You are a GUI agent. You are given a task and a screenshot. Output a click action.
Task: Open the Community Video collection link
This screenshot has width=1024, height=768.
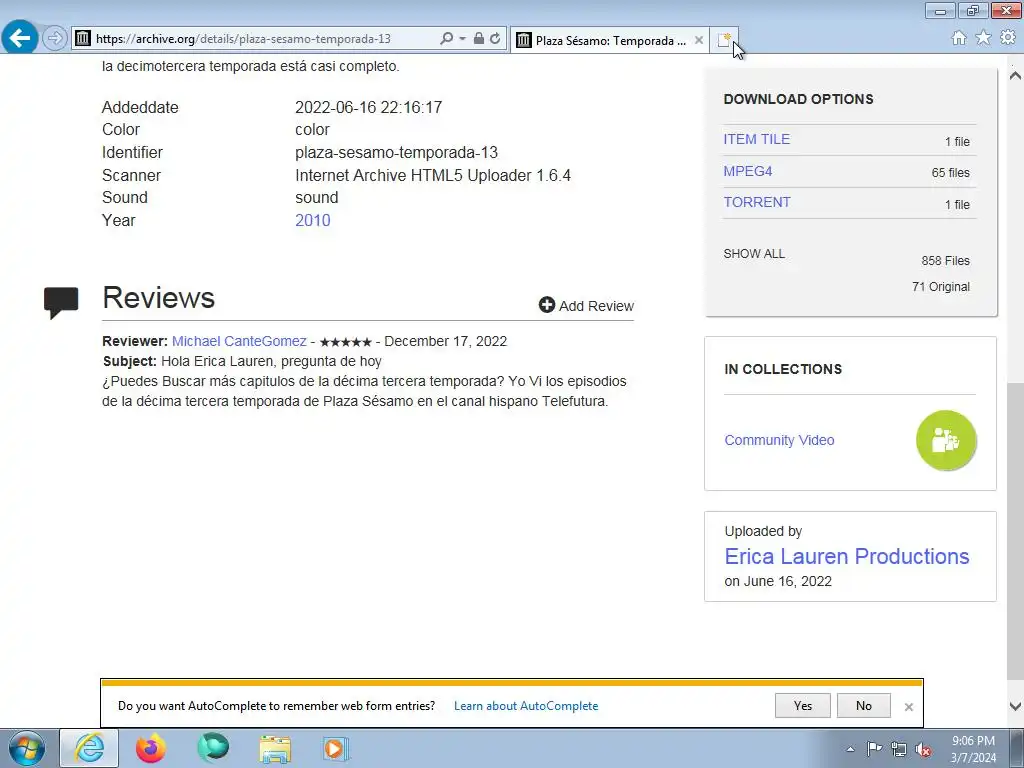tap(779, 440)
